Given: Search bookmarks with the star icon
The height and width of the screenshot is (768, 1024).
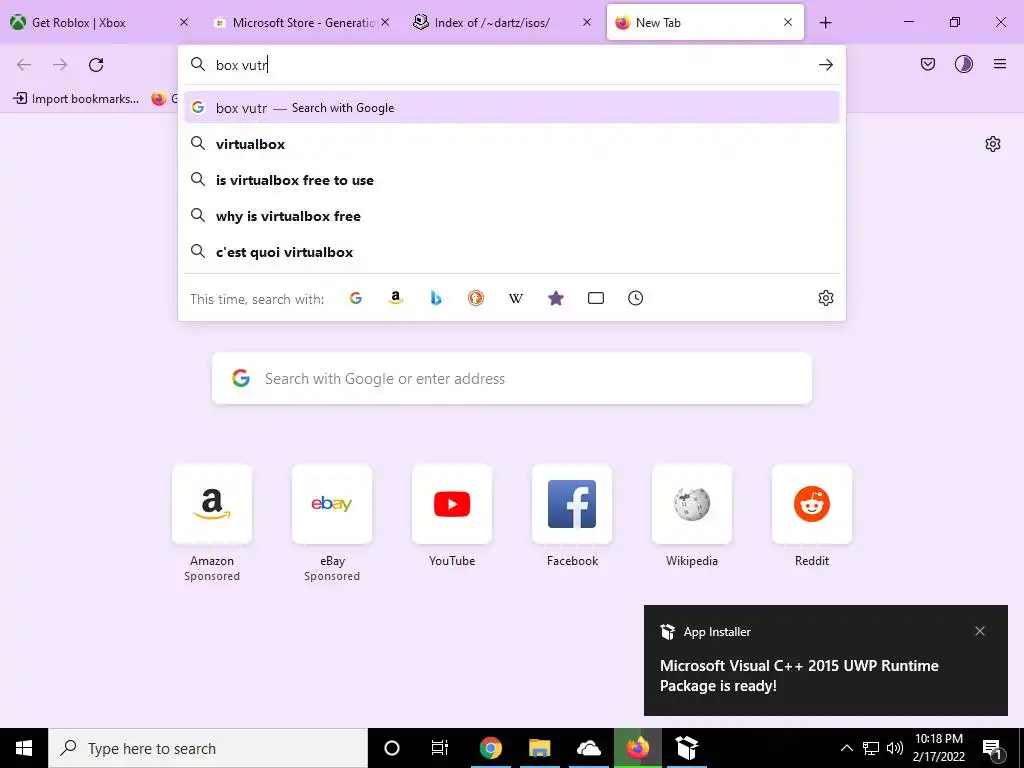Looking at the screenshot, I should (x=556, y=298).
